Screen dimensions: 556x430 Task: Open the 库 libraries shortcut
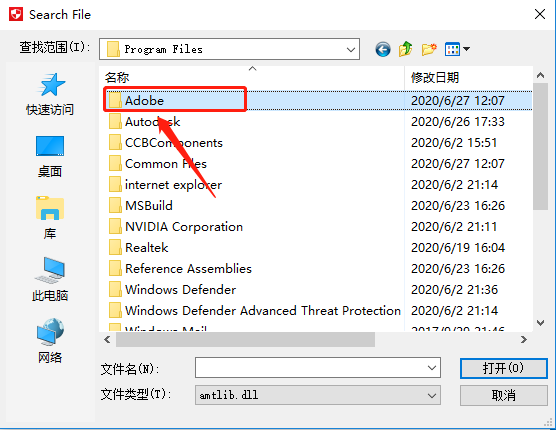click(x=50, y=218)
